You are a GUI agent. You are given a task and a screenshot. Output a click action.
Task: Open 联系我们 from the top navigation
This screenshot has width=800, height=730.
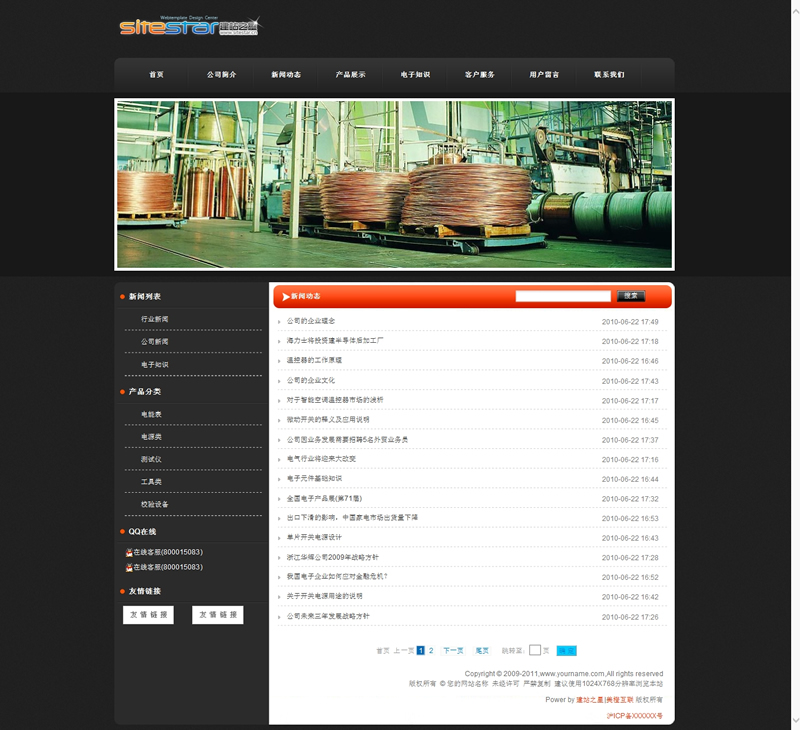(608, 75)
